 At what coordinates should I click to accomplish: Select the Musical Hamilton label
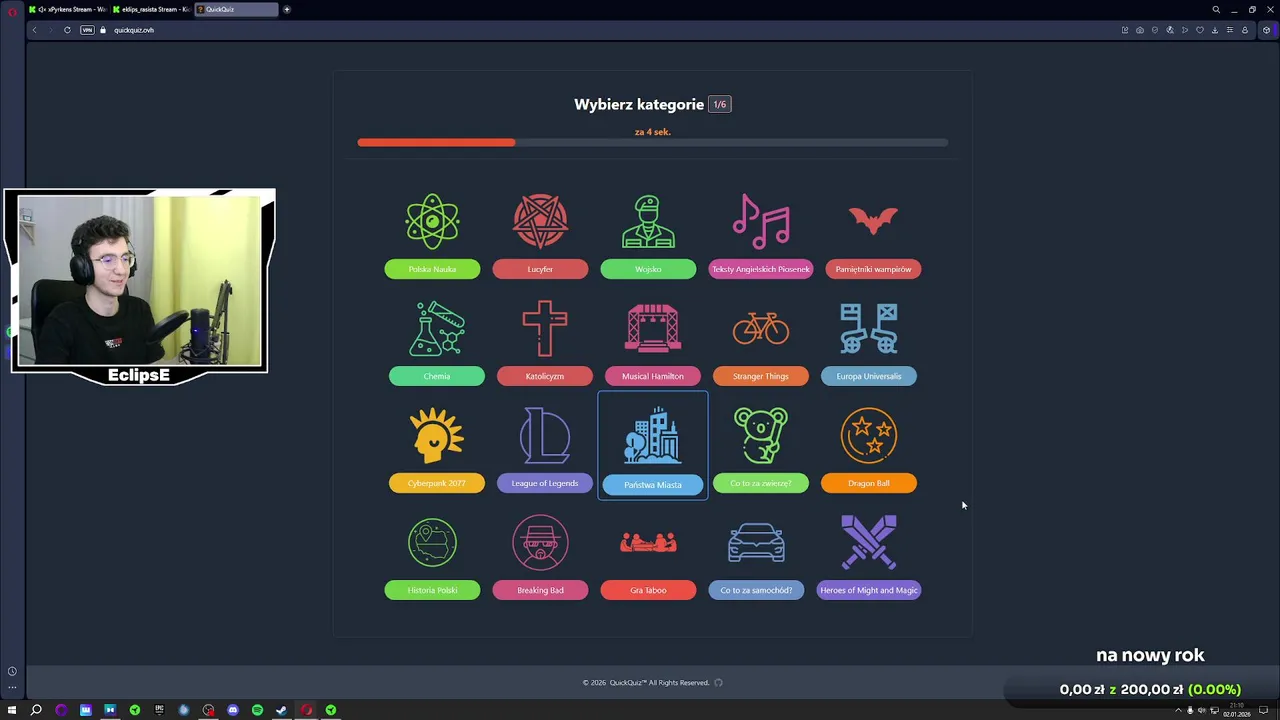point(653,376)
